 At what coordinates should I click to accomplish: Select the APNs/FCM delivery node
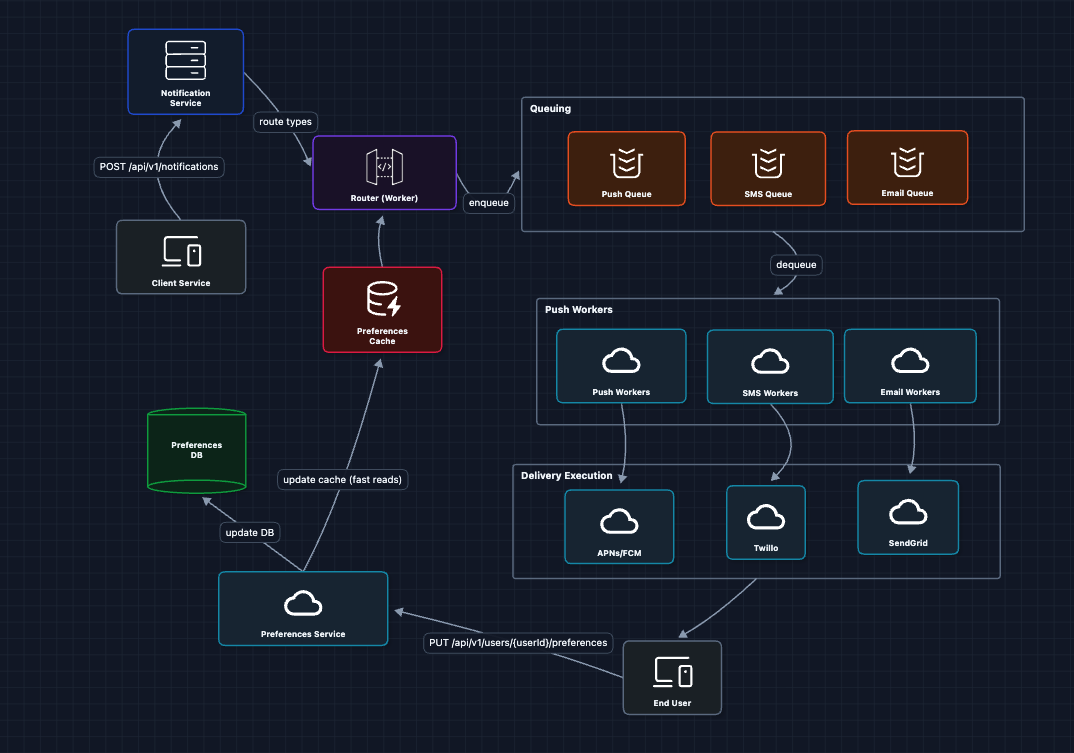pyautogui.click(x=619, y=527)
